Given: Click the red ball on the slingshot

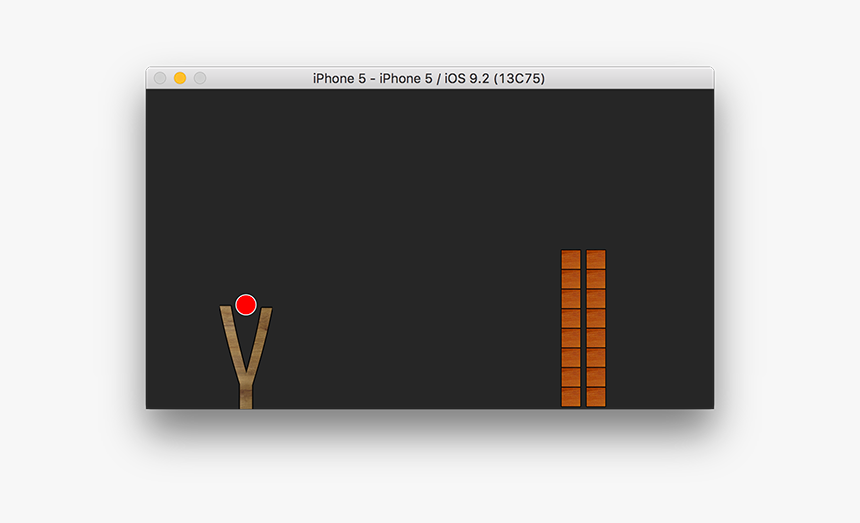Looking at the screenshot, I should (x=246, y=304).
